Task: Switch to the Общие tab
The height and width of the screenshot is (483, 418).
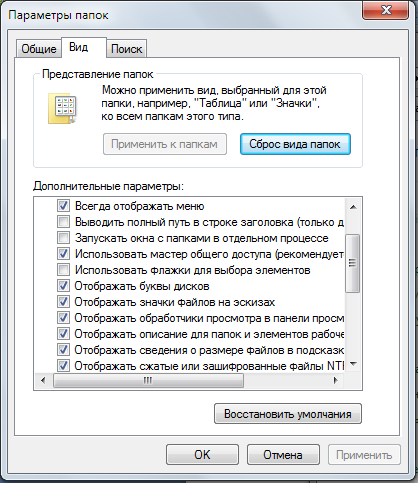Action: coord(39,49)
